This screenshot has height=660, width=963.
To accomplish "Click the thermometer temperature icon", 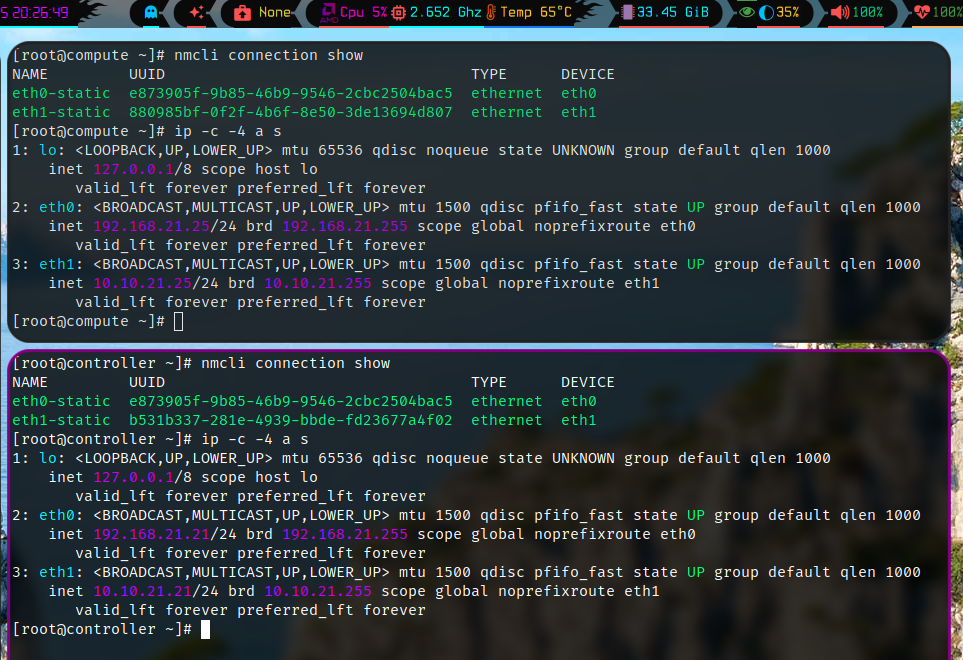I will 491,13.
